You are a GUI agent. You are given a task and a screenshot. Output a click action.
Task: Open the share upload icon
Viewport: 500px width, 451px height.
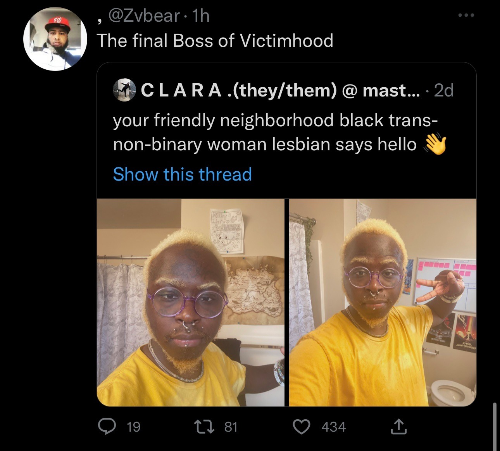point(399,427)
